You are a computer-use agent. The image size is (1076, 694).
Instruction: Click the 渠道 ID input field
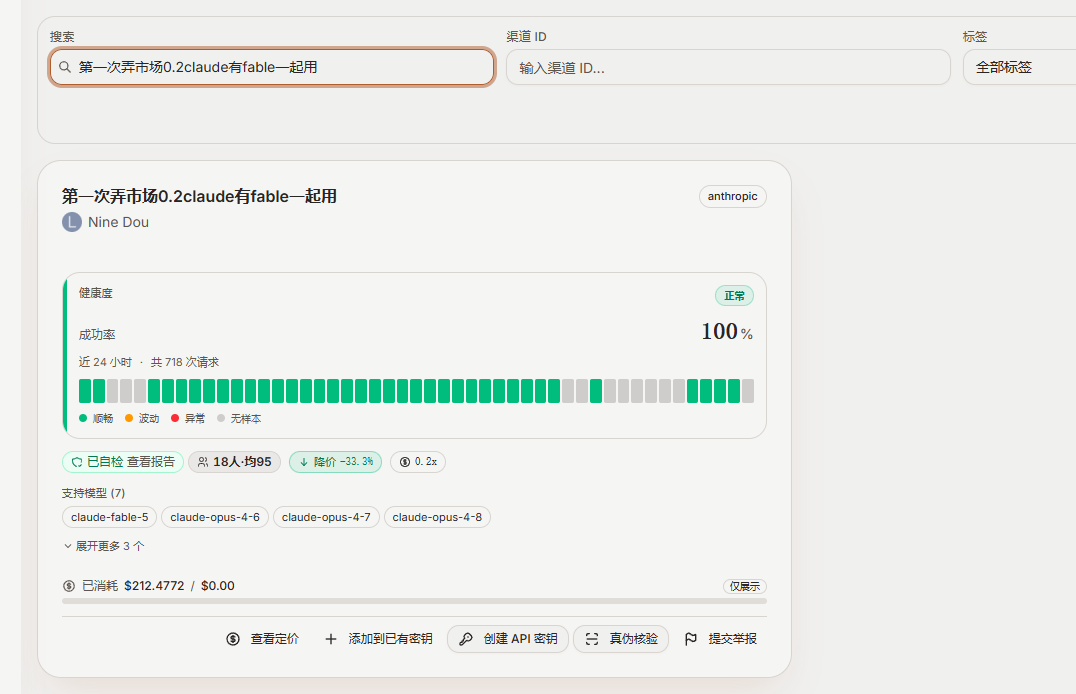[728, 67]
